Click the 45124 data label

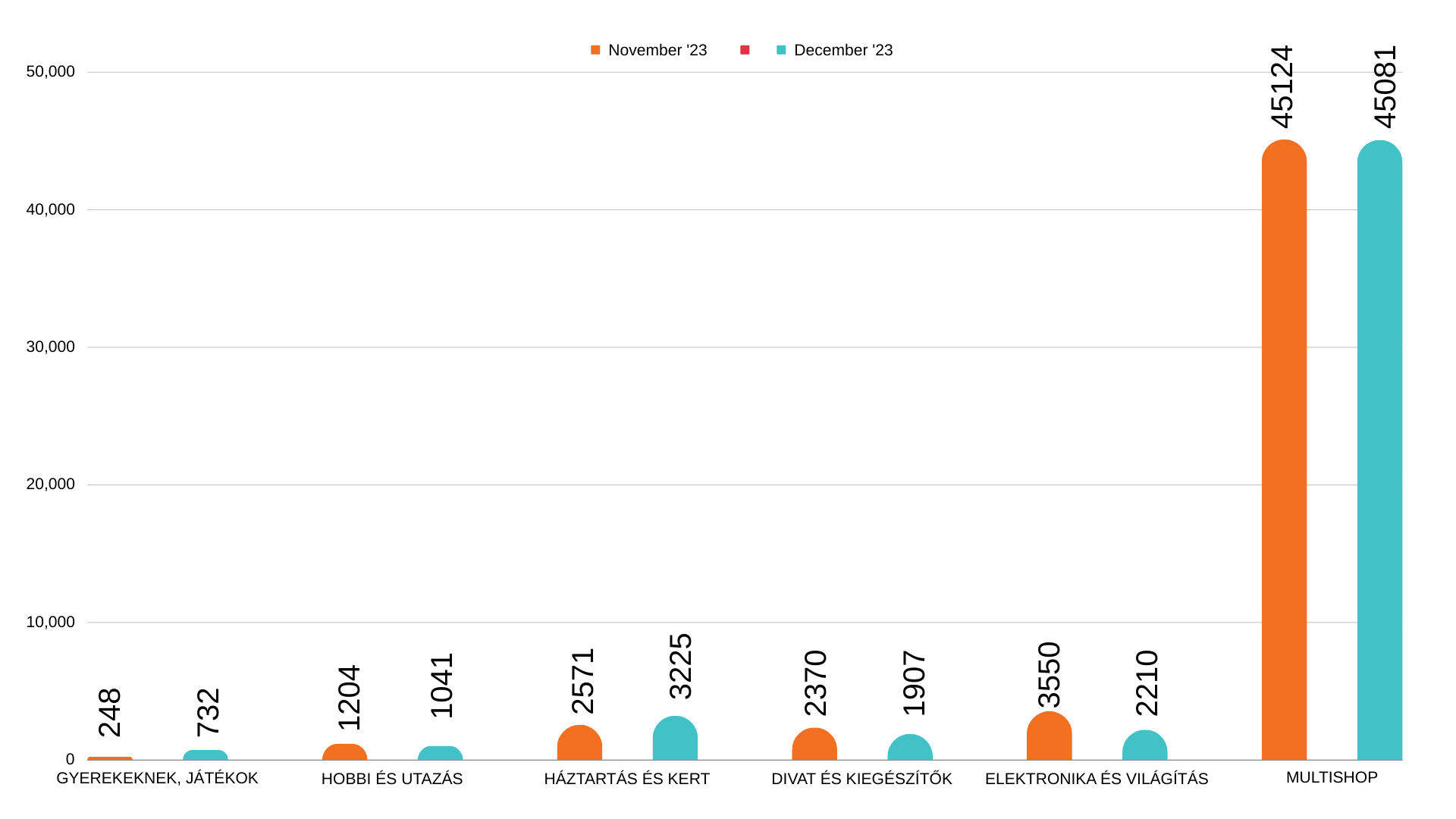pos(1282,87)
